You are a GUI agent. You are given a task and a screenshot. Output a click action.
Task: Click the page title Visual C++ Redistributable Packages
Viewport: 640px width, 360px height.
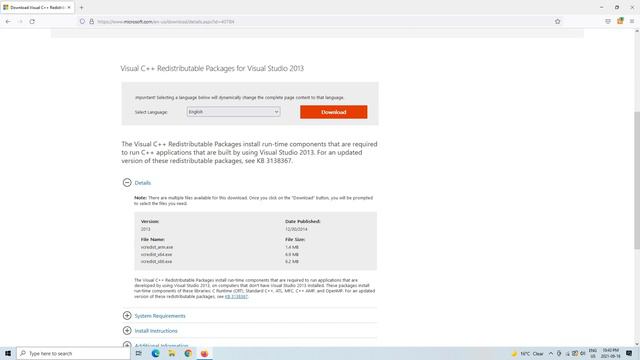212,68
